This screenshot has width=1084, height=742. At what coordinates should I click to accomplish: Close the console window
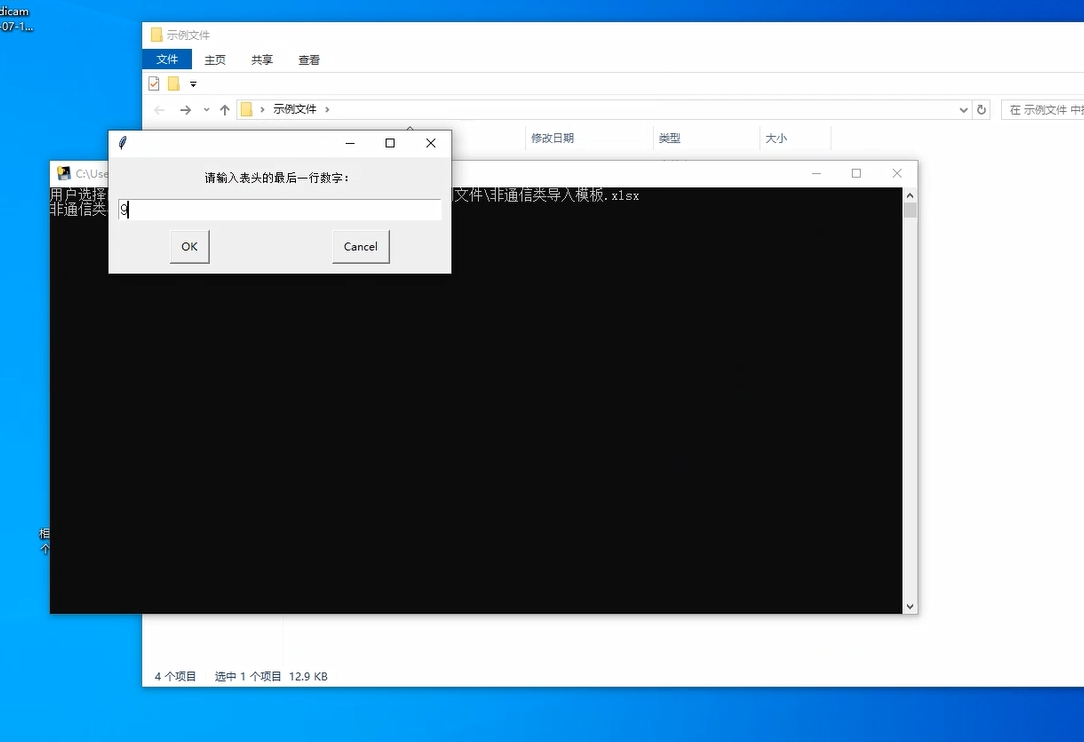897,174
